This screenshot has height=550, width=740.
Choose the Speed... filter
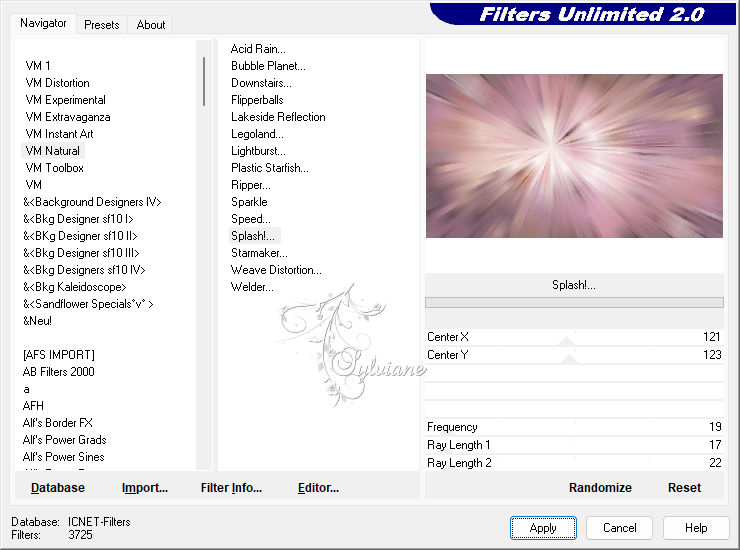251,219
